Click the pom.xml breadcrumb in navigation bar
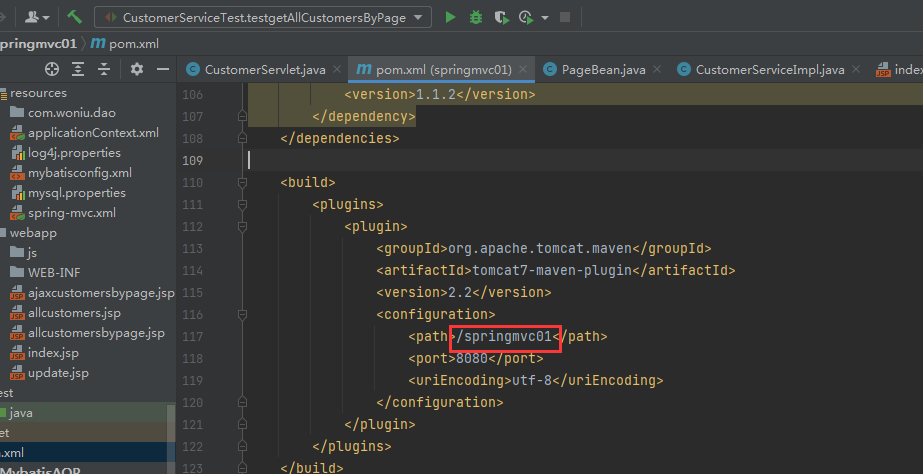The width and height of the screenshot is (923, 474). click(x=125, y=44)
